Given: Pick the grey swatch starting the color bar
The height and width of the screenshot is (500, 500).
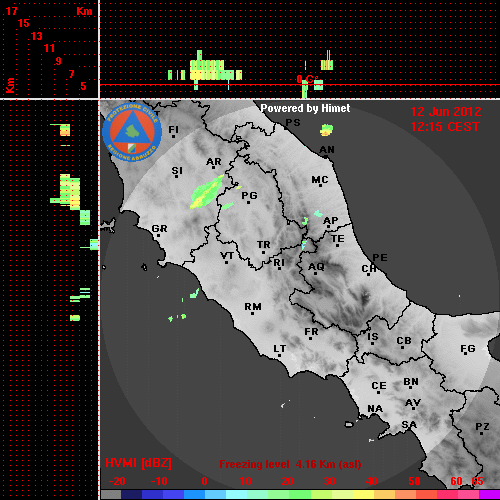Looking at the screenshot, I should click(x=111, y=495).
